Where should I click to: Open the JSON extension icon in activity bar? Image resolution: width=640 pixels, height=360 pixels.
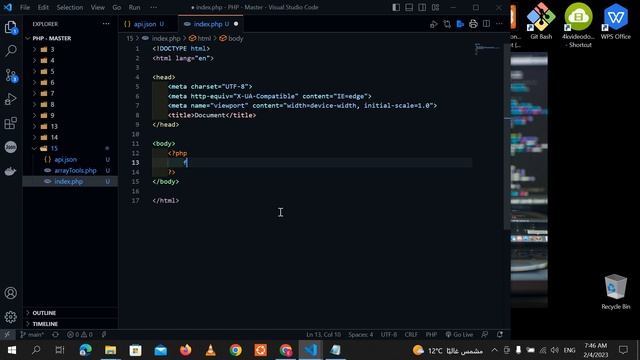pos(11,147)
